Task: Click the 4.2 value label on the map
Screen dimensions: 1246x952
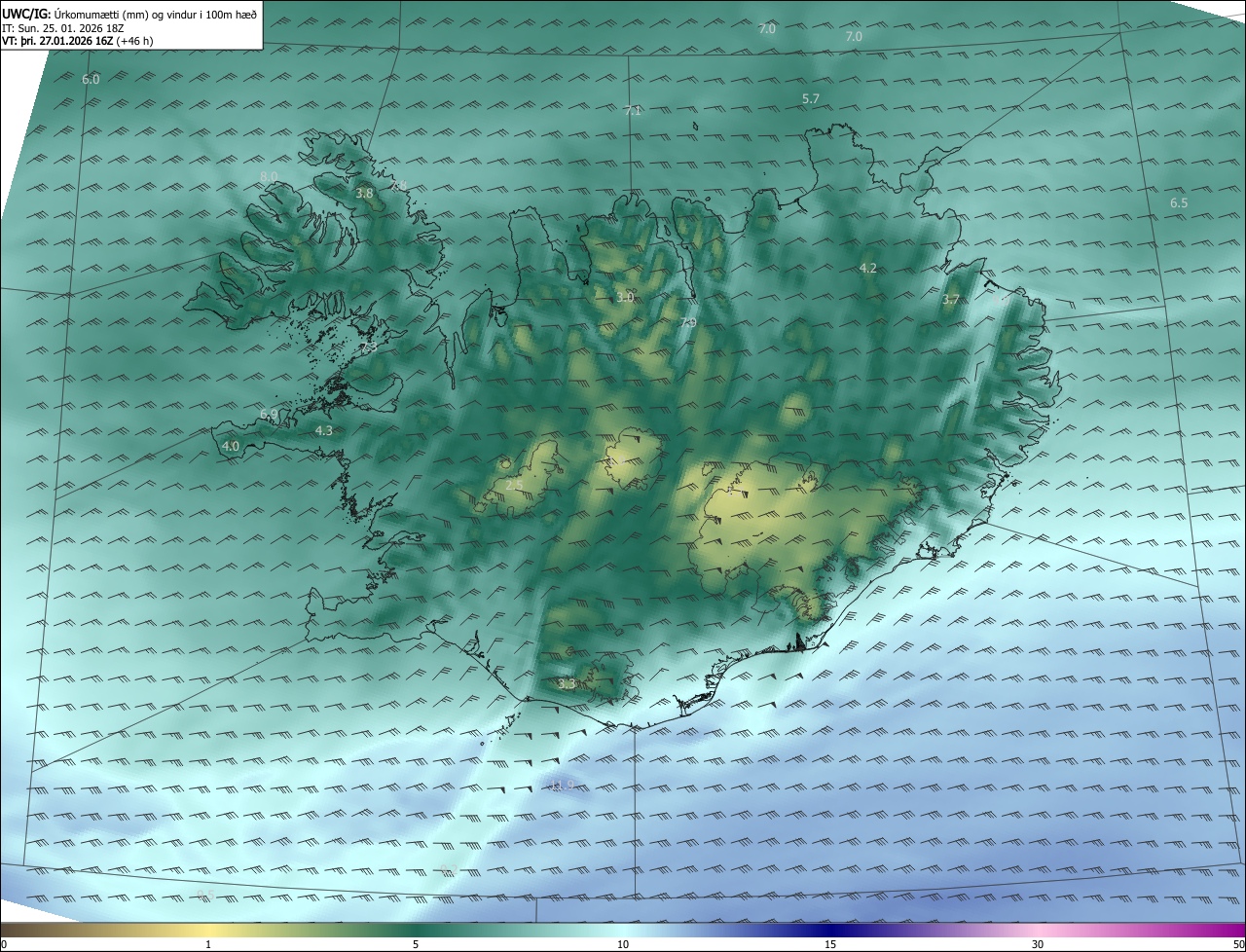Action: 868,269
